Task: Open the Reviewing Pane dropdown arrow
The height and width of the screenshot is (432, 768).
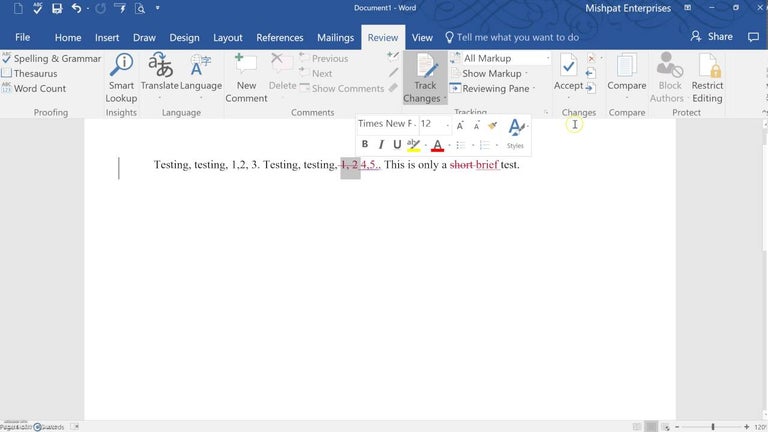Action: 534,89
